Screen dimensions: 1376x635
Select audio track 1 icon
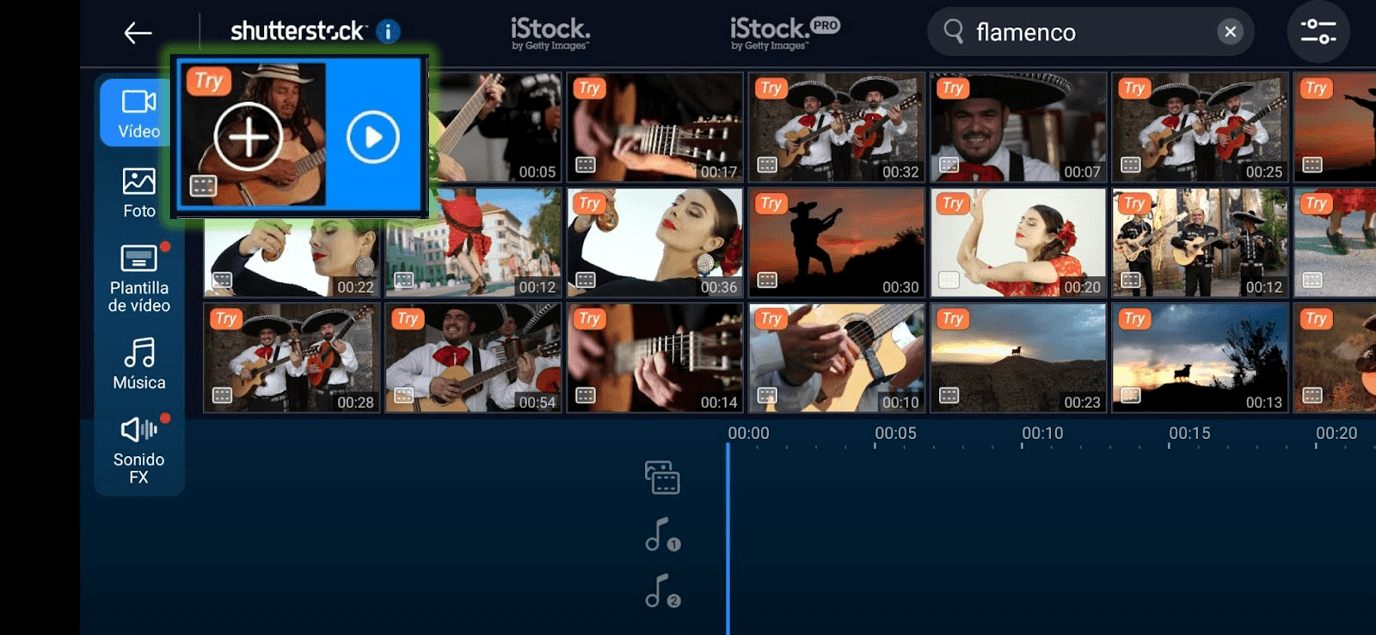point(662,535)
